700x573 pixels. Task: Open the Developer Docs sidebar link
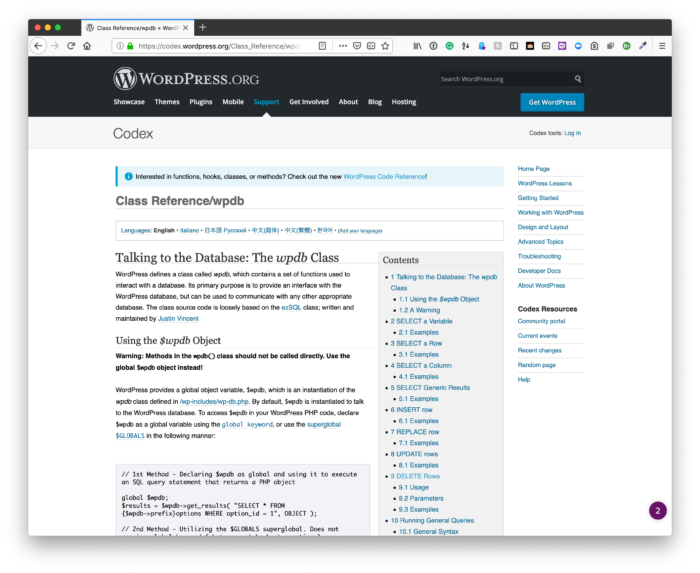pos(539,271)
